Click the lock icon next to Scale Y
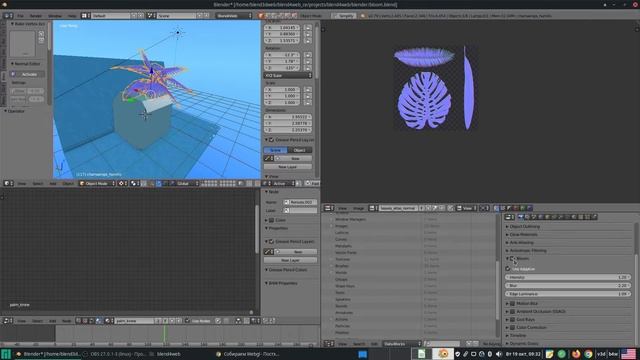 [308, 96]
